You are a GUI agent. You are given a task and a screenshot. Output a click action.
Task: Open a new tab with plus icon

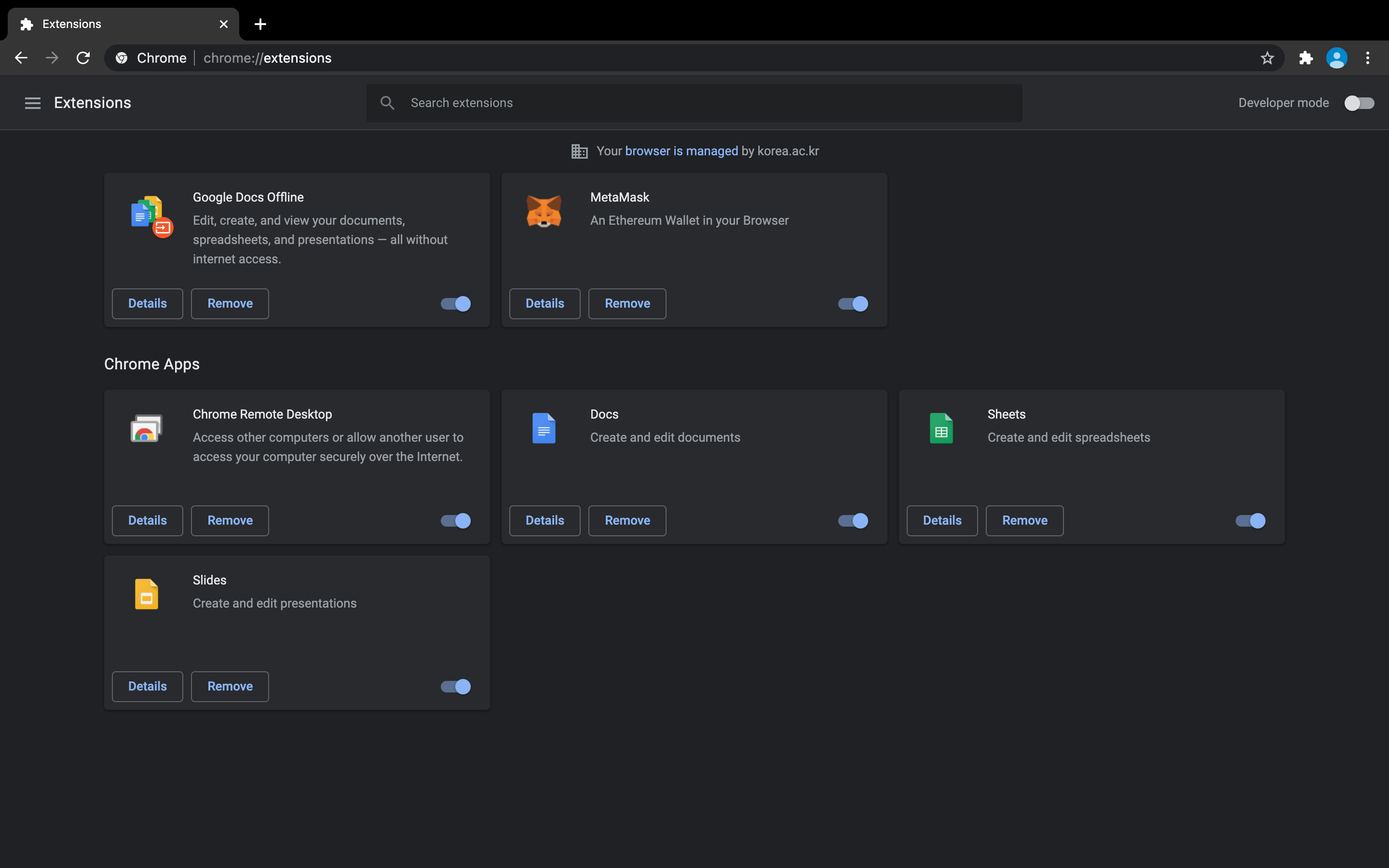pyautogui.click(x=260, y=24)
